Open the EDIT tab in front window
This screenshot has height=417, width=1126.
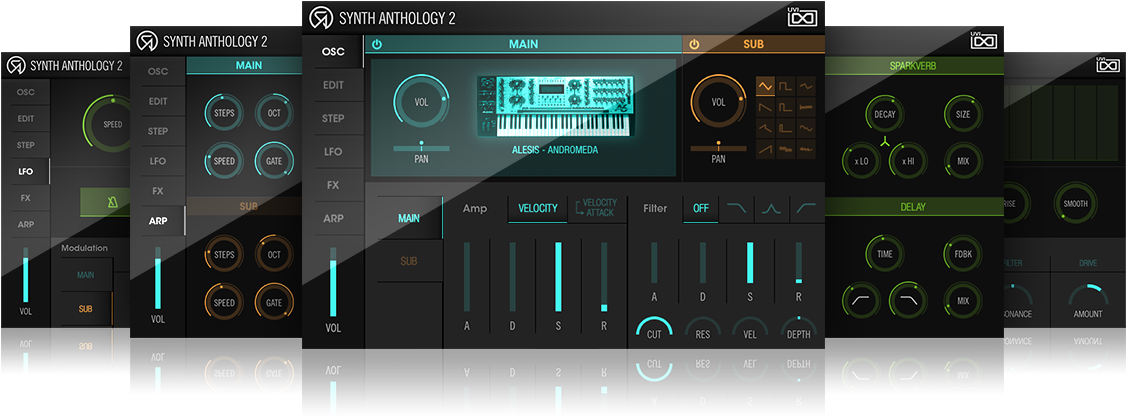tap(333, 85)
